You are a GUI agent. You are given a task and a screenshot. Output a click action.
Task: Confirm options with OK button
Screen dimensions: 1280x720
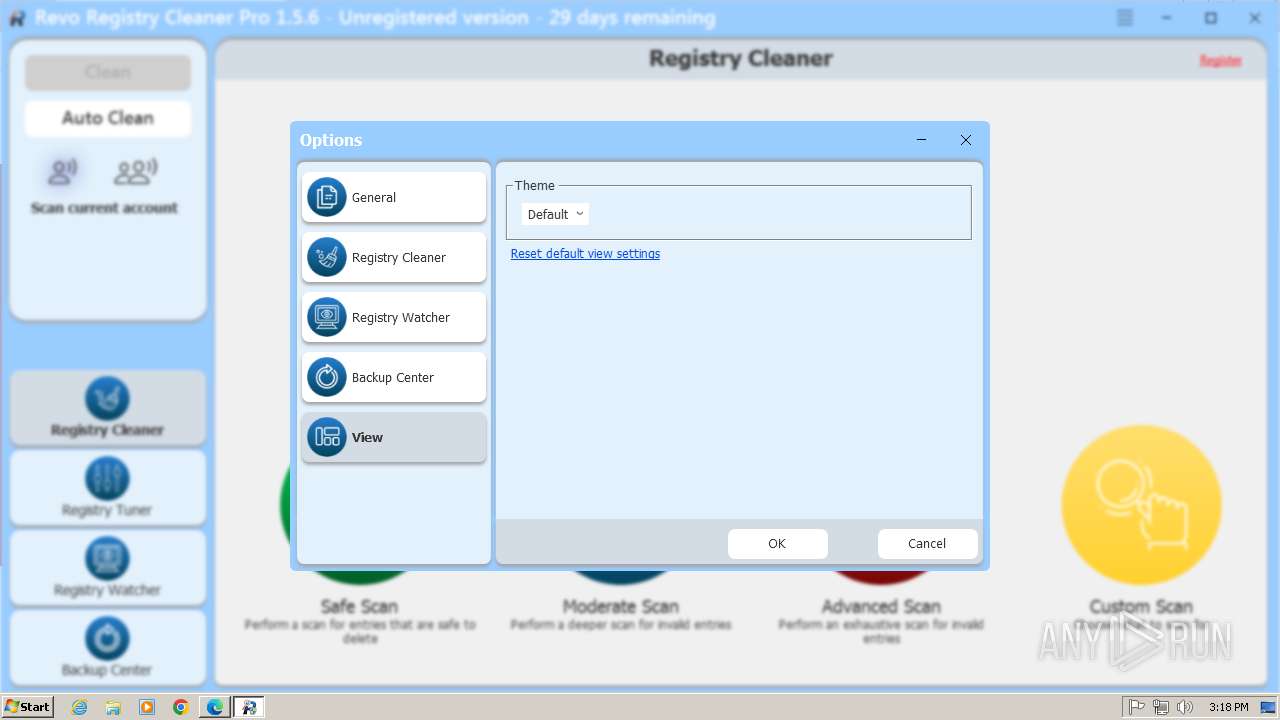(x=777, y=544)
